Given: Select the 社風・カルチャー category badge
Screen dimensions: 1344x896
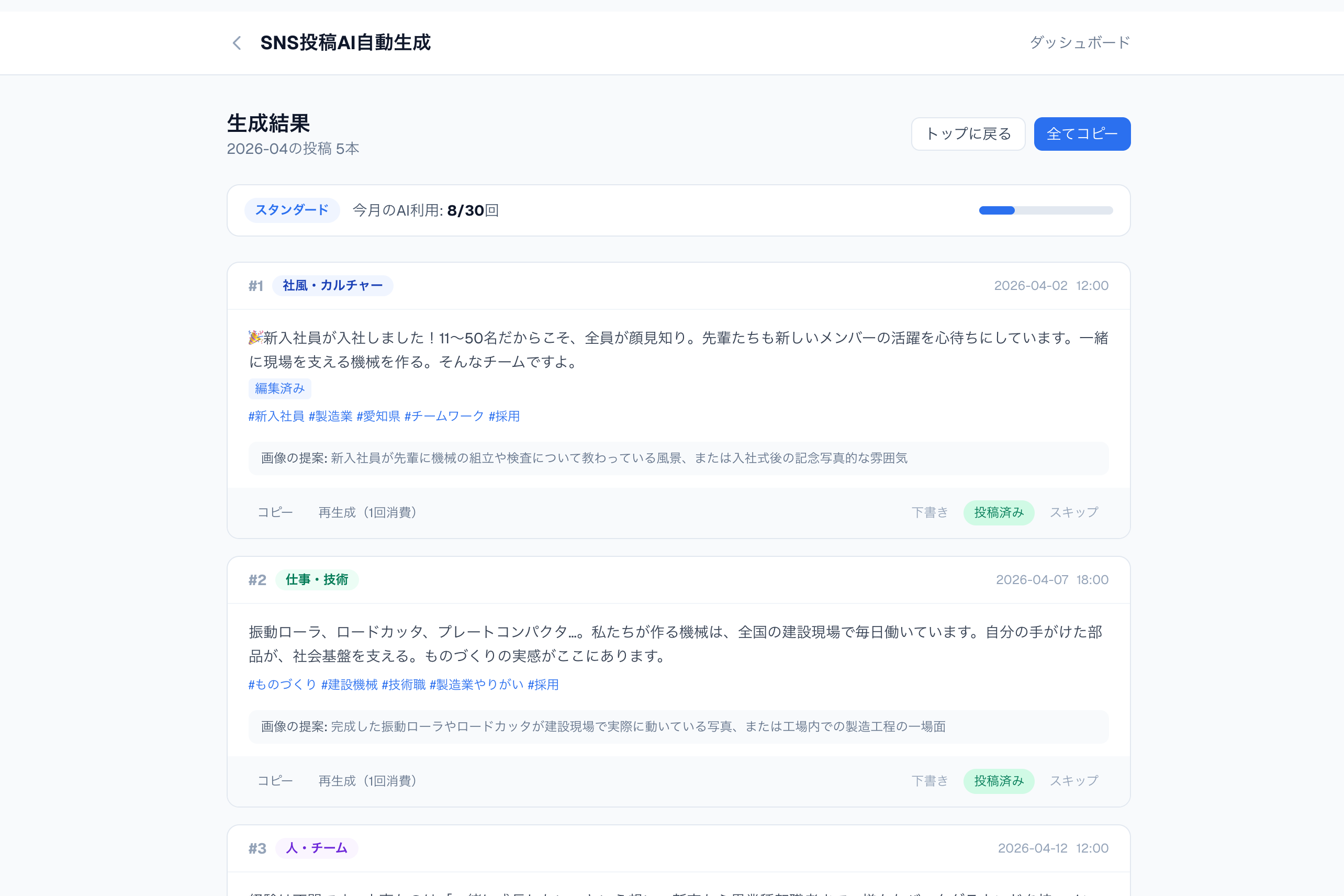Looking at the screenshot, I should 332,286.
